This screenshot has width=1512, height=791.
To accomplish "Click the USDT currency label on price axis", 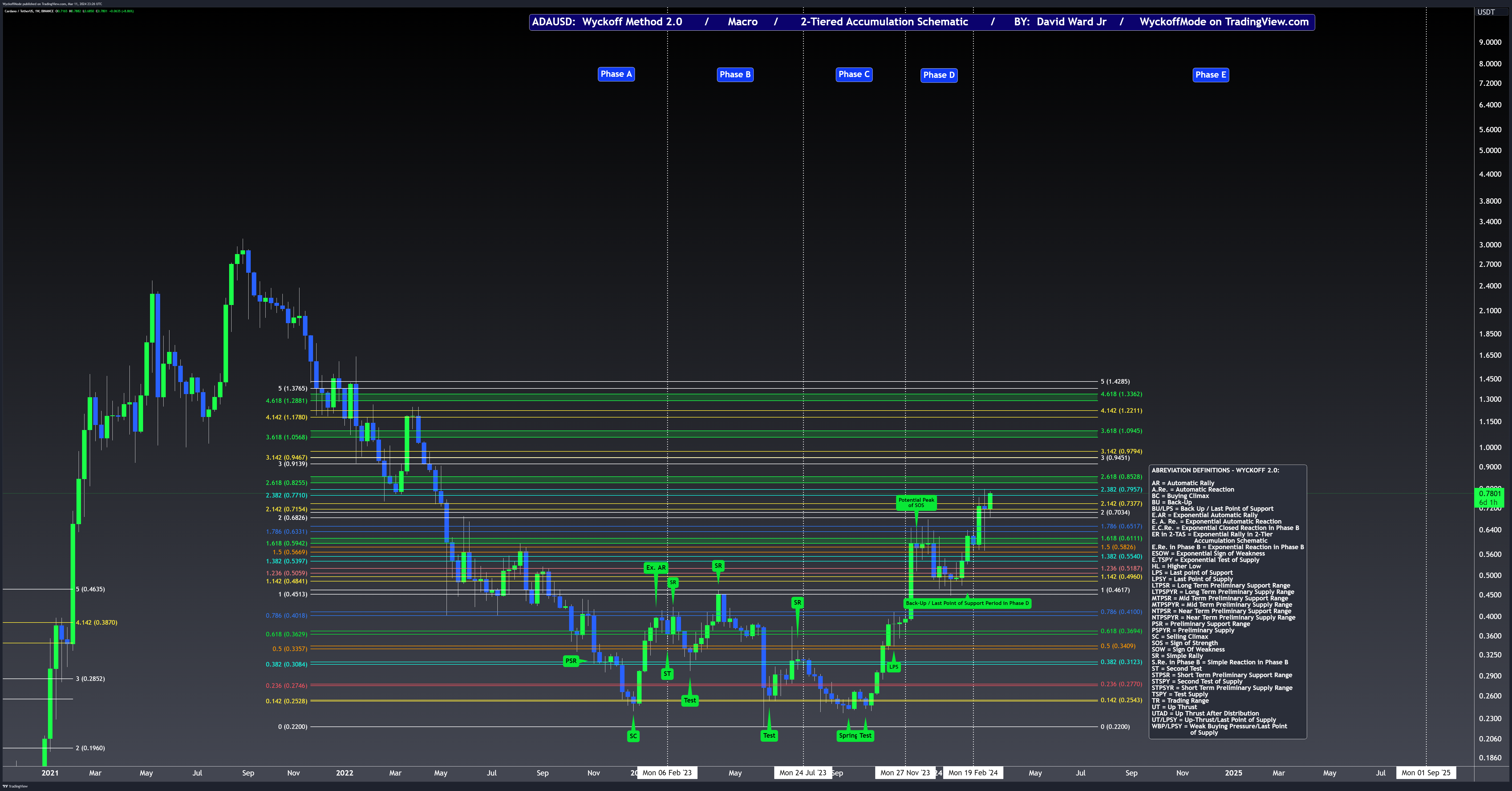I will point(1486,12).
